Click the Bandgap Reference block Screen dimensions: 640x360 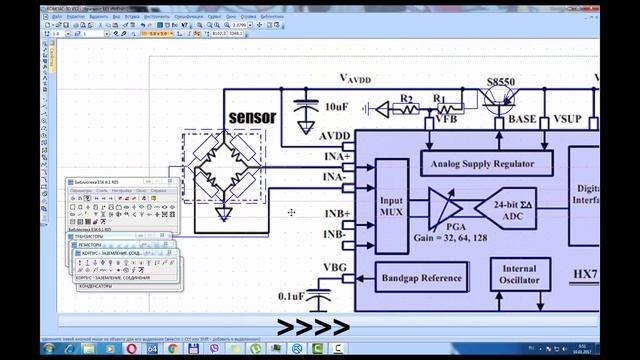coord(422,278)
